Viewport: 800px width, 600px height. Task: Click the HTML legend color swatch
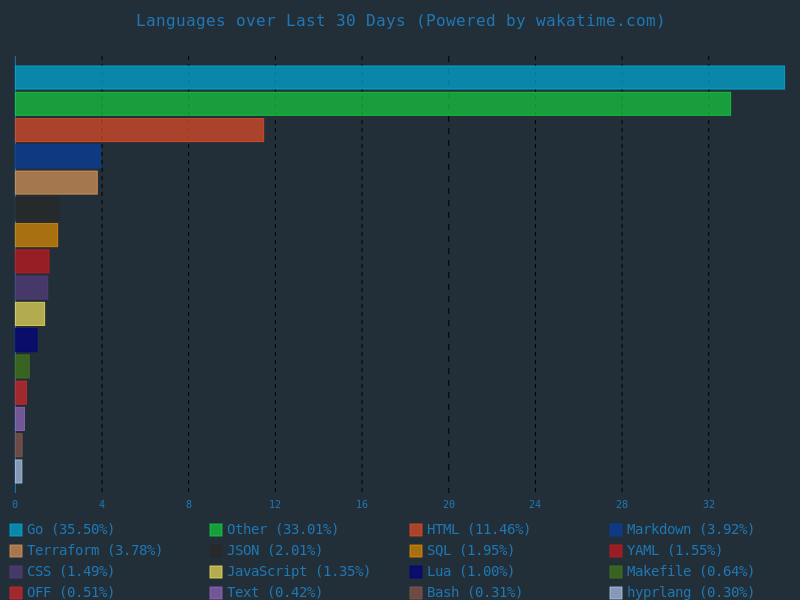pos(416,530)
